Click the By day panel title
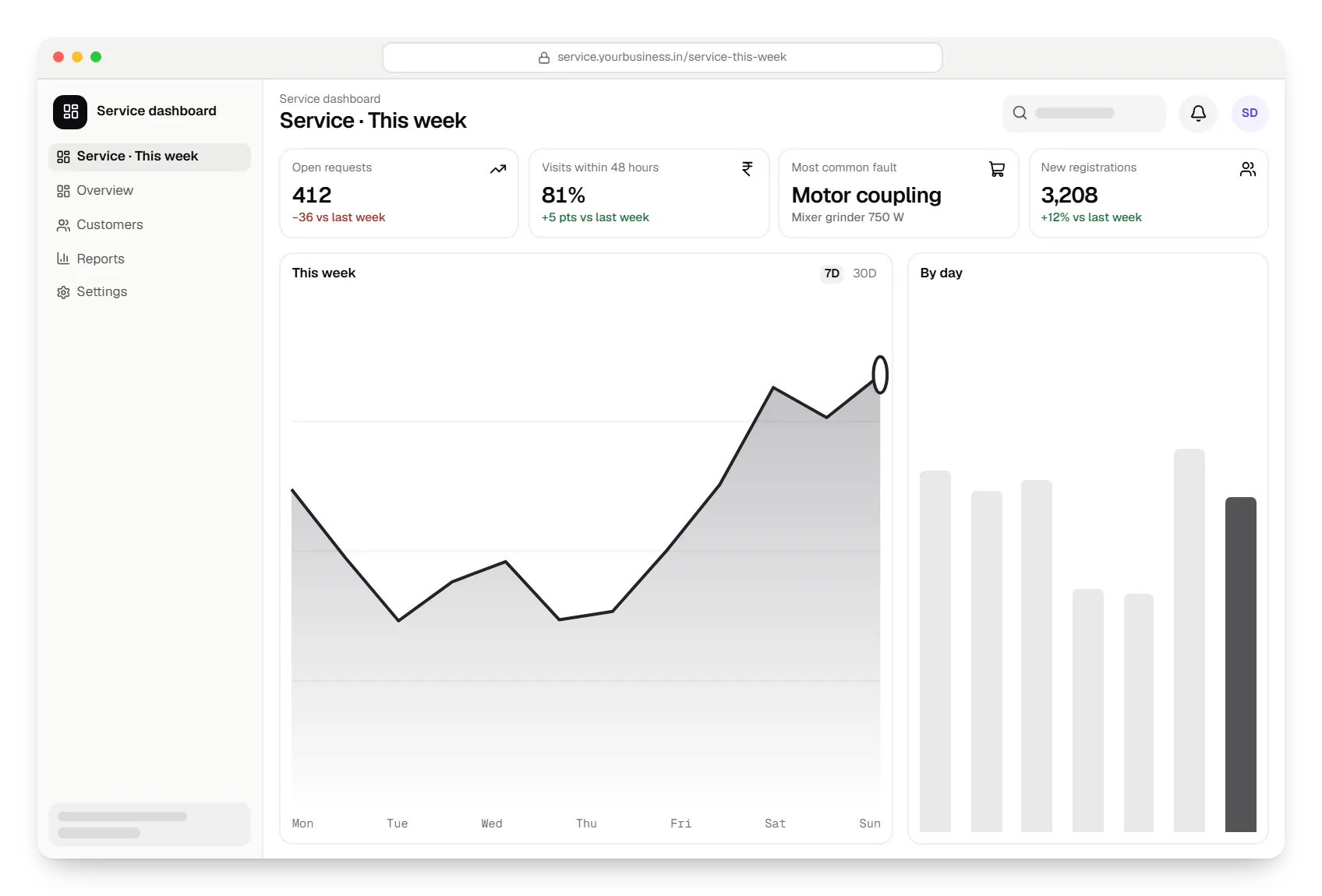Screen dimensions: 1322x896 [x=941, y=273]
